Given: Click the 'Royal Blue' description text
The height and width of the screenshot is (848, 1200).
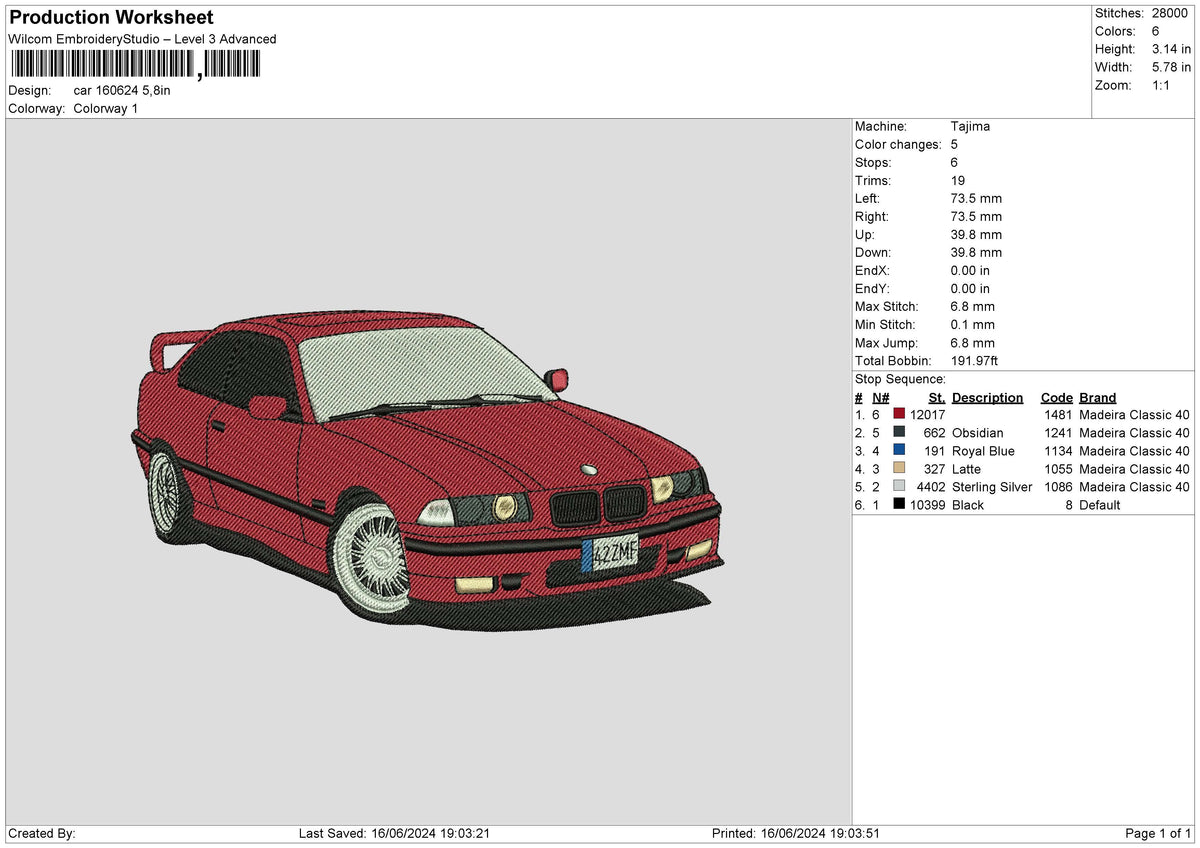Looking at the screenshot, I should tap(983, 451).
